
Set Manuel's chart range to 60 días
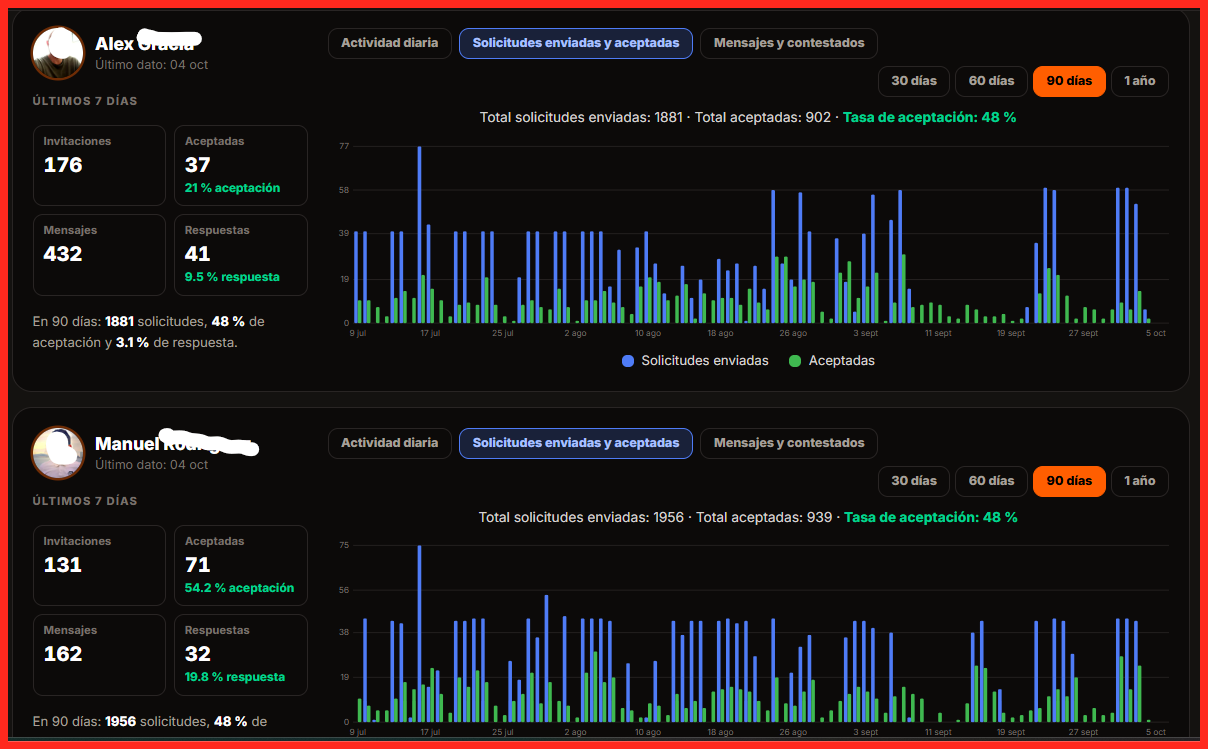point(991,481)
